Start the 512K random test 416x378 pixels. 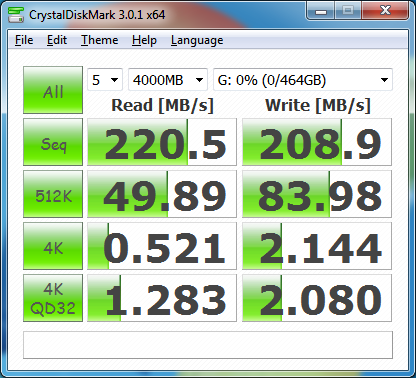53,194
